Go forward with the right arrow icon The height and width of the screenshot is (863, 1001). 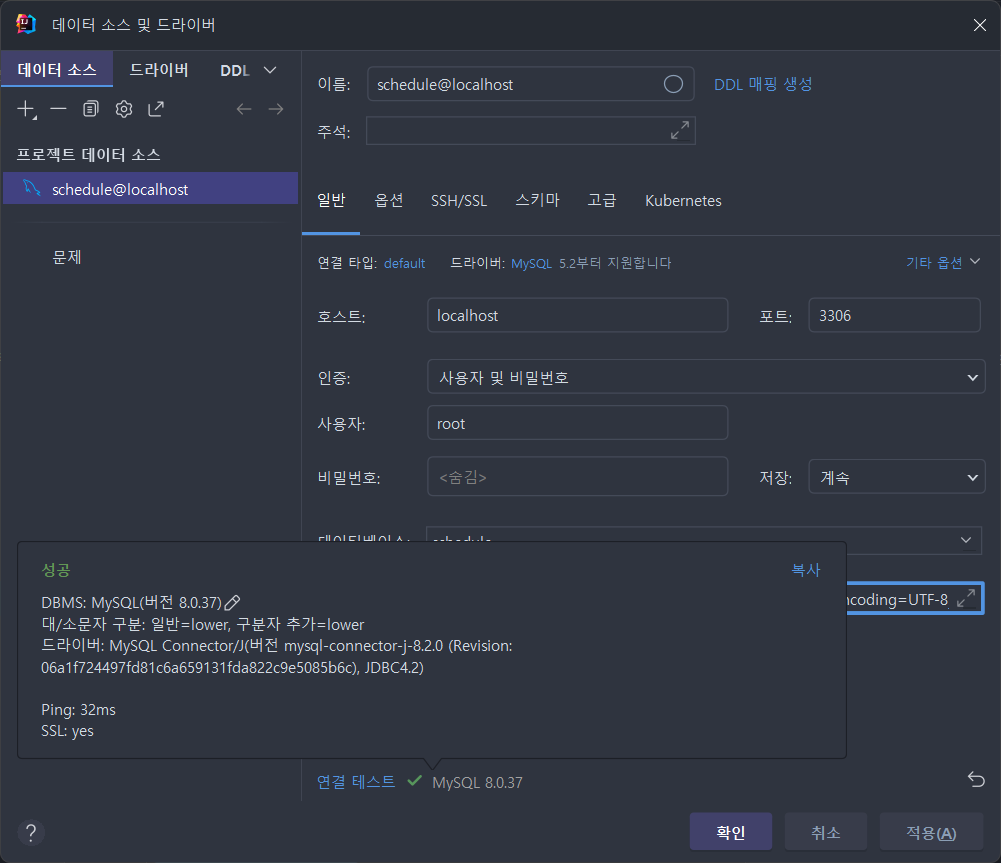click(276, 109)
